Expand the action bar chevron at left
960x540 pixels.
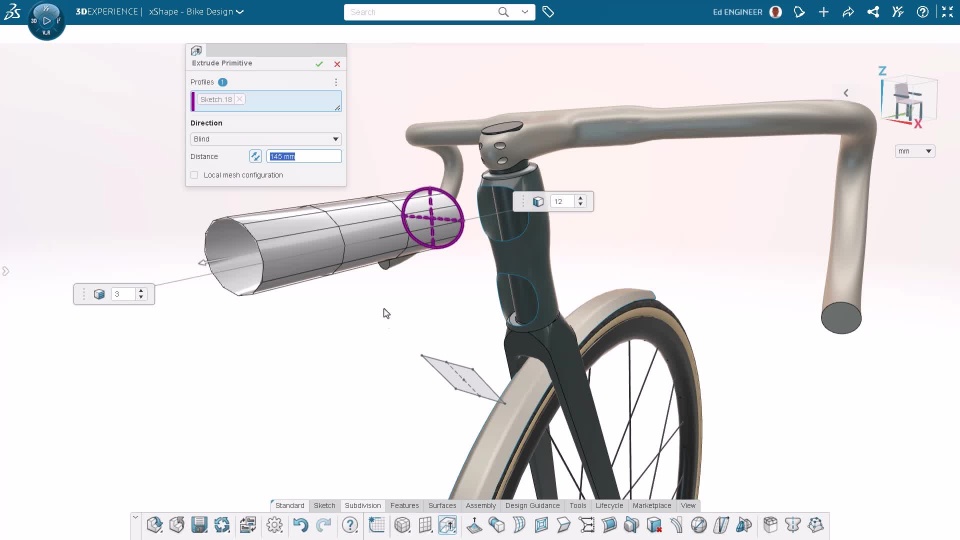point(135,517)
